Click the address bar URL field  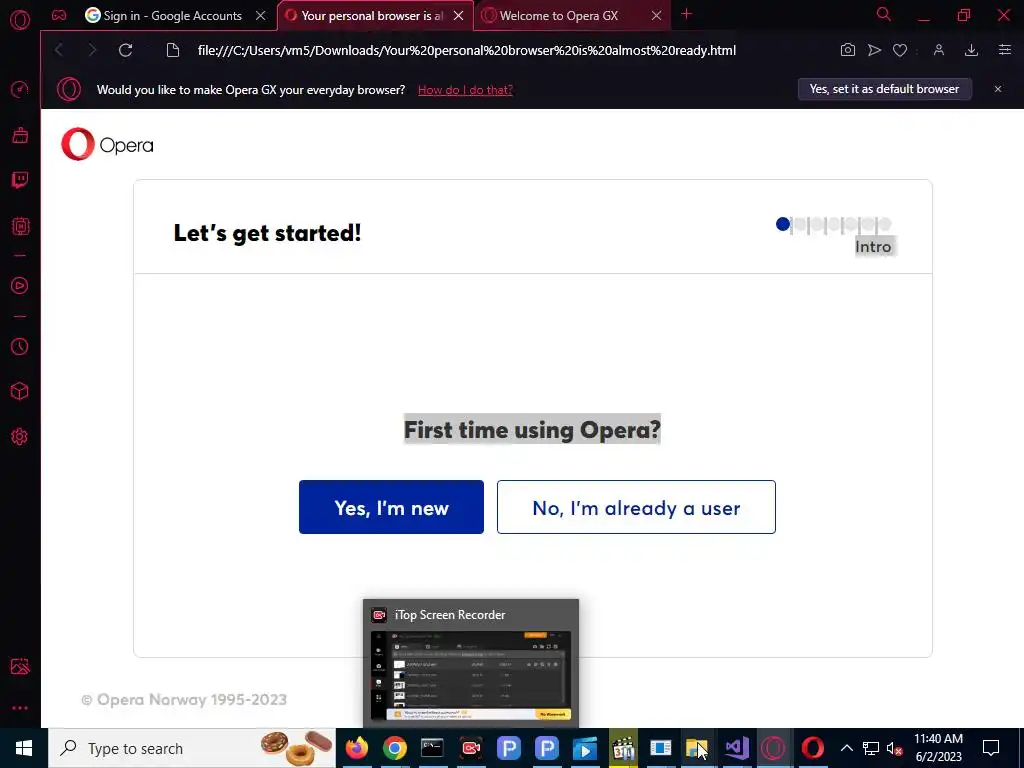pyautogui.click(x=467, y=50)
